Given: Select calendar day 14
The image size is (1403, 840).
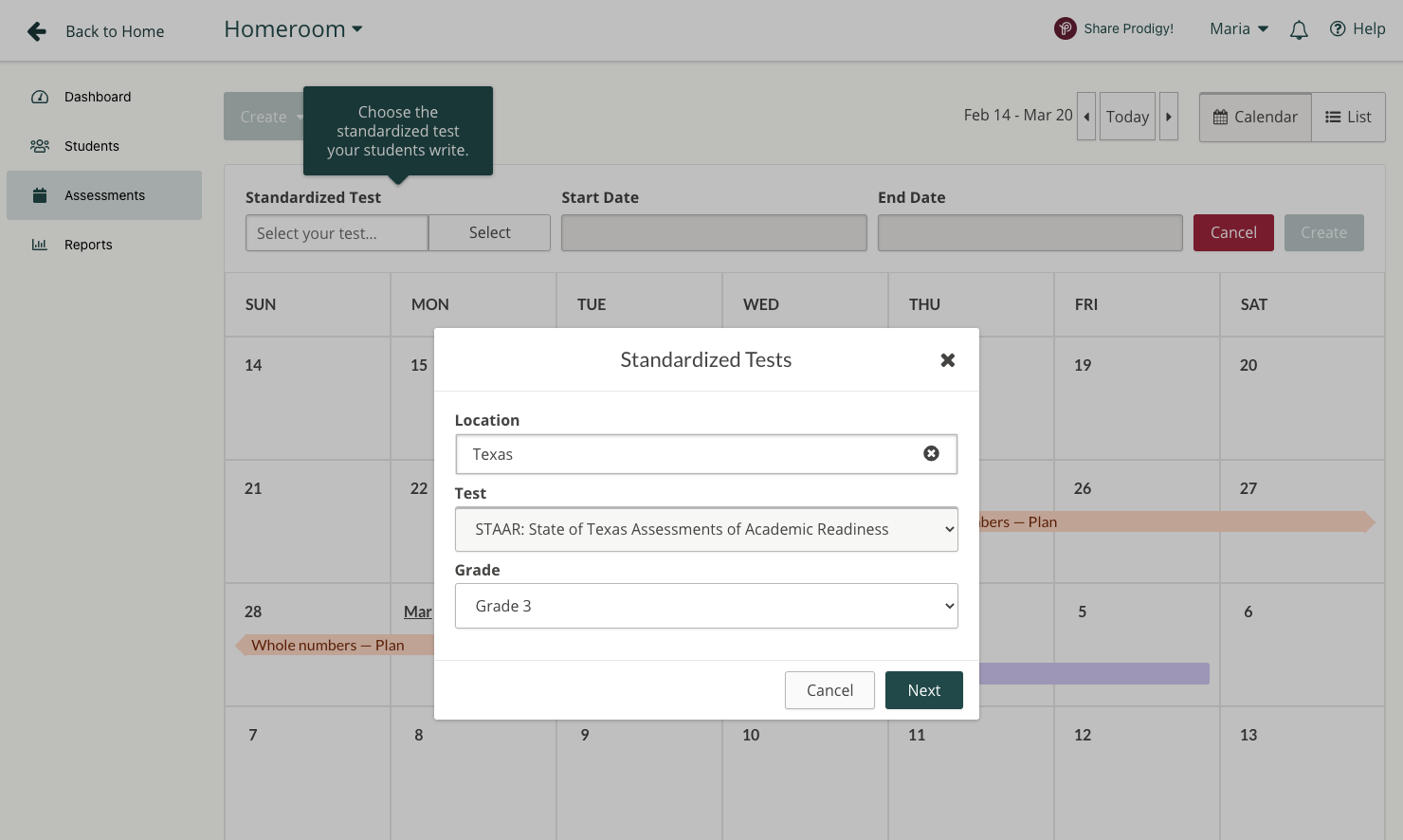Looking at the screenshot, I should [253, 365].
